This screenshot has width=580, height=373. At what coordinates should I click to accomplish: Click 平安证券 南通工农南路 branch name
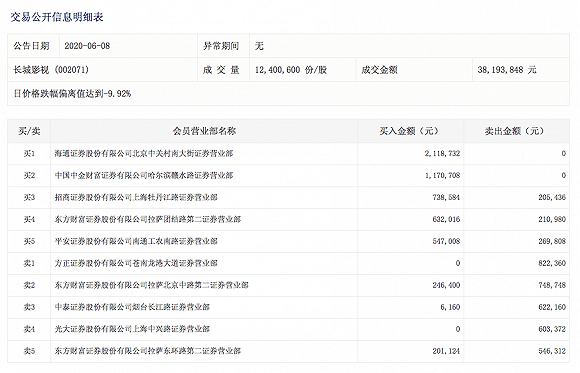click(x=136, y=241)
